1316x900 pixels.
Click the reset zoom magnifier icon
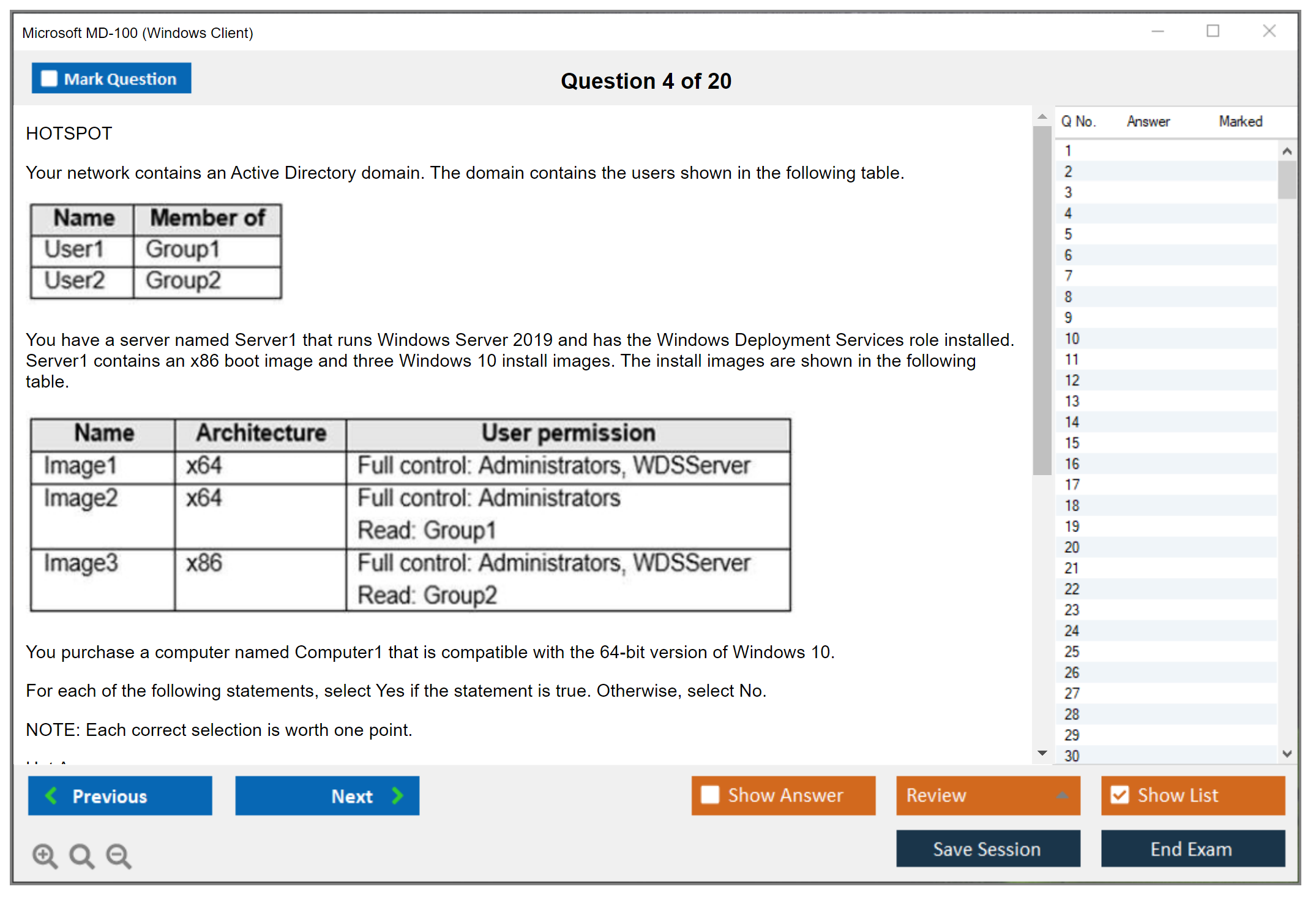click(81, 855)
